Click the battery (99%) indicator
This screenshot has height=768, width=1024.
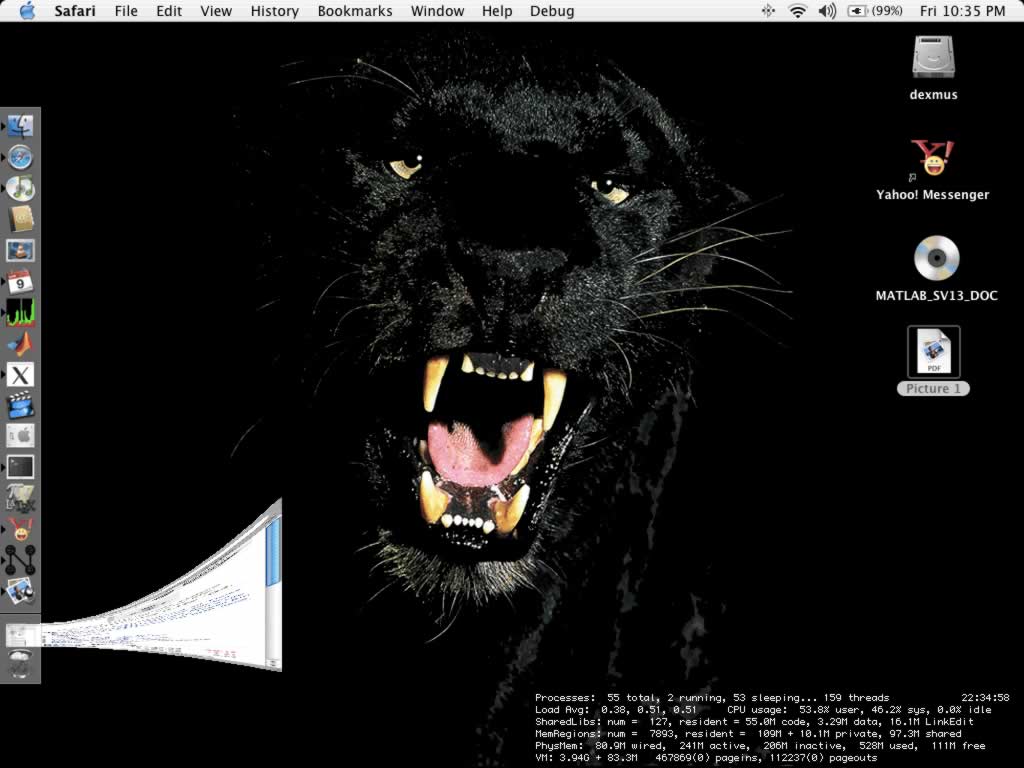pos(874,10)
